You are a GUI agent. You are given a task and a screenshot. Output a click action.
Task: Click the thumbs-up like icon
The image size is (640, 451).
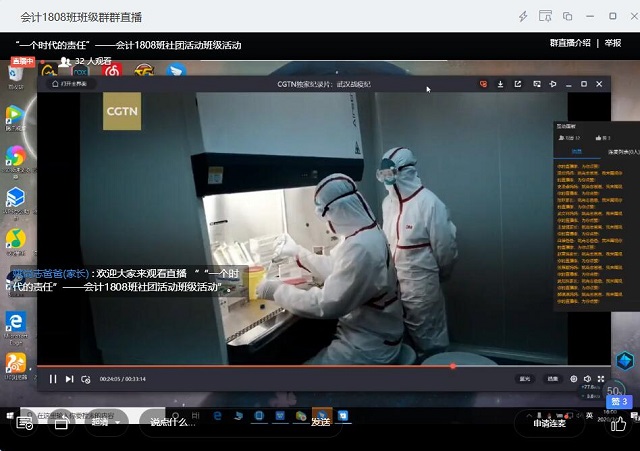pyautogui.click(x=618, y=424)
